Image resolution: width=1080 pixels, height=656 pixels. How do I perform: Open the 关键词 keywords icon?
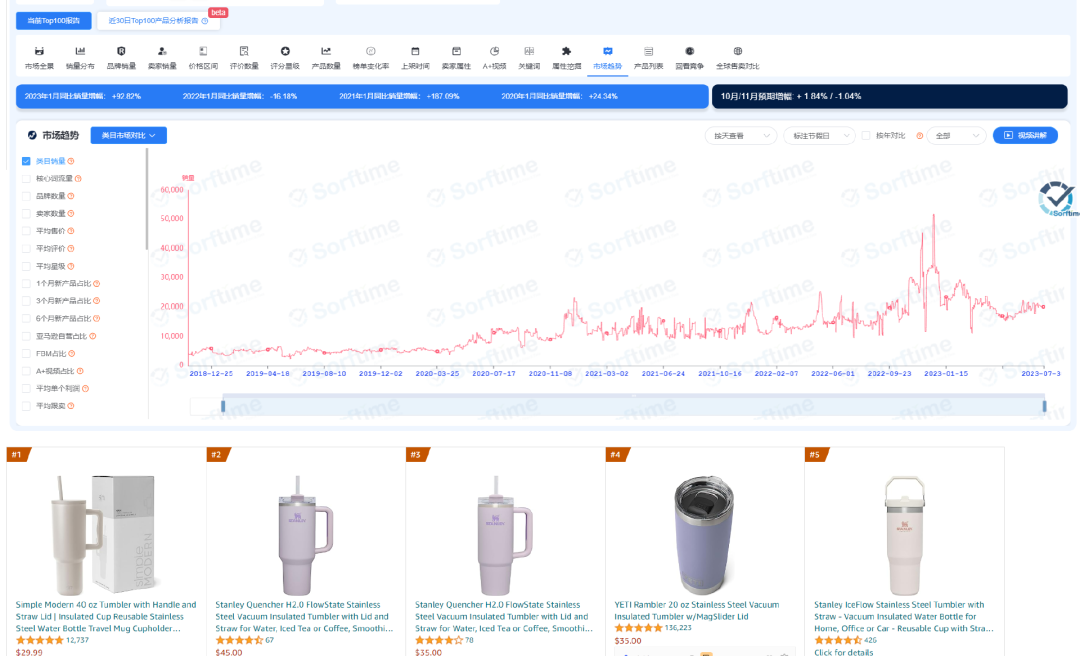pyautogui.click(x=529, y=51)
